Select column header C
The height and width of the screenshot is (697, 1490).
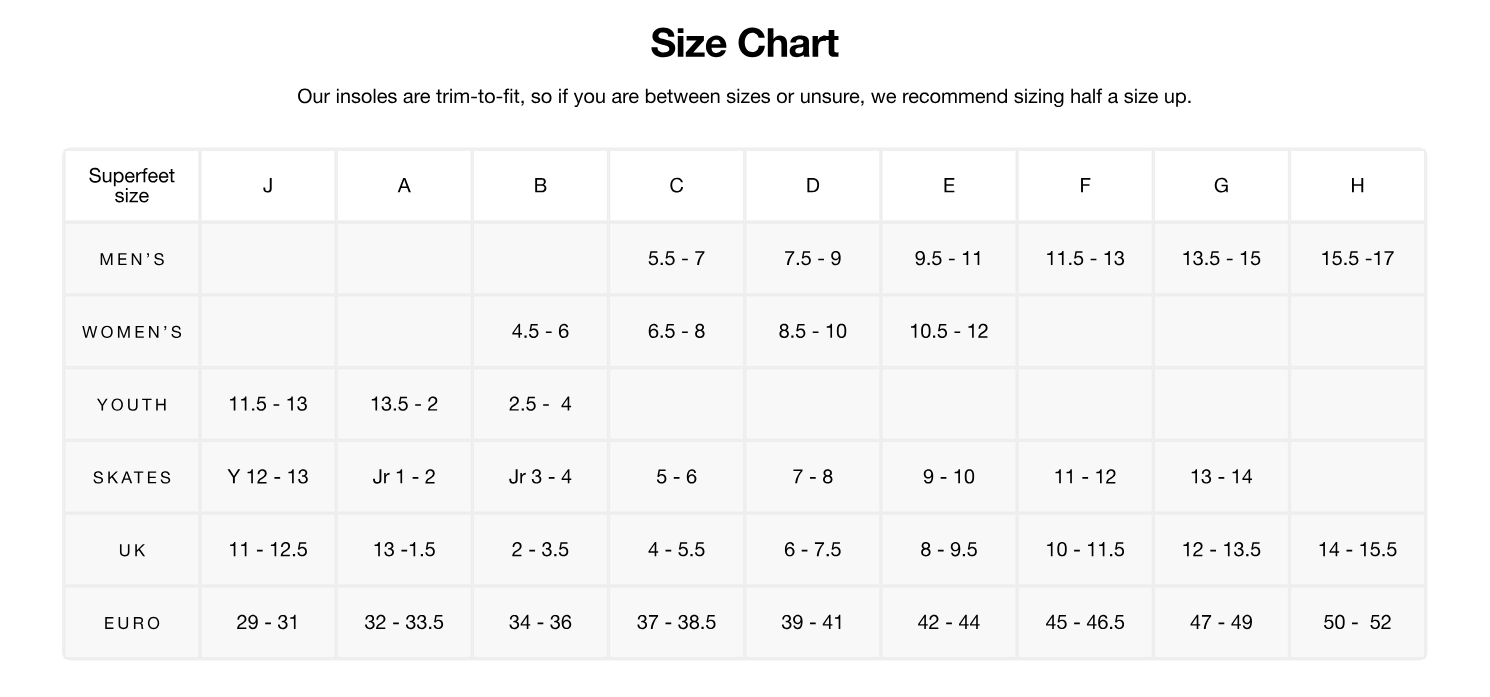(676, 186)
